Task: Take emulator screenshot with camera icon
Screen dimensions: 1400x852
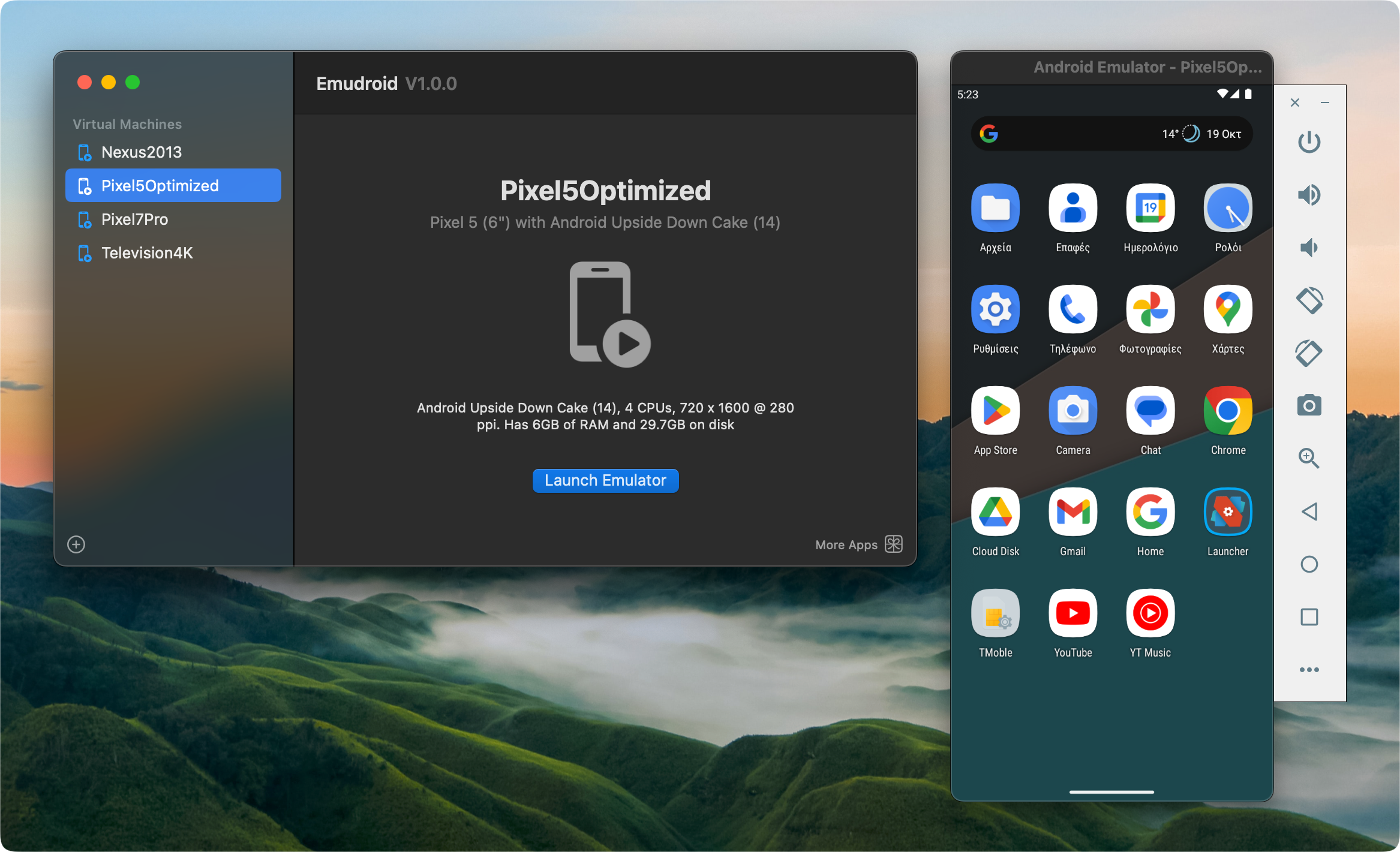Action: [x=1309, y=406]
